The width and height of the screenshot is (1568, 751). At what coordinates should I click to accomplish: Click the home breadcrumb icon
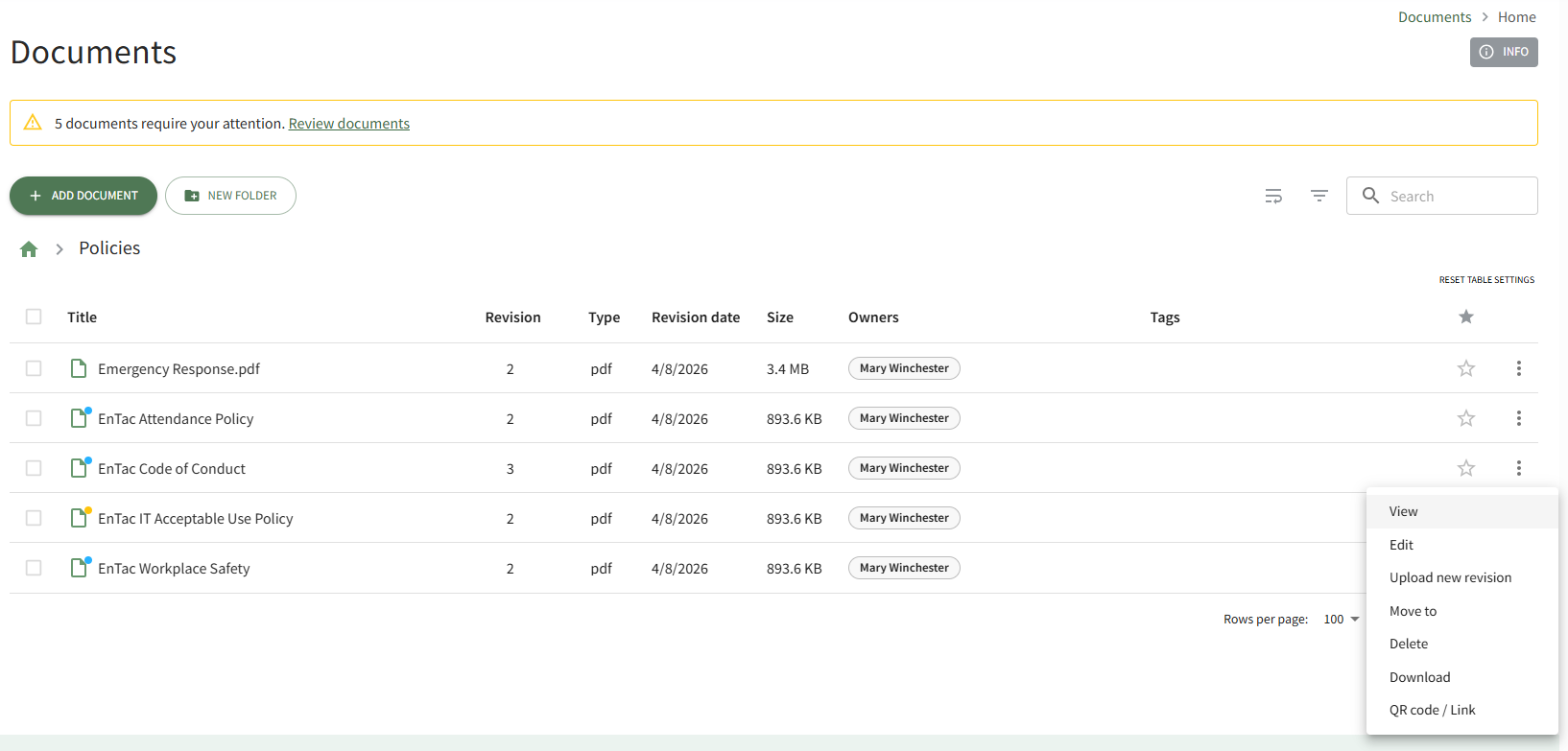[x=29, y=249]
